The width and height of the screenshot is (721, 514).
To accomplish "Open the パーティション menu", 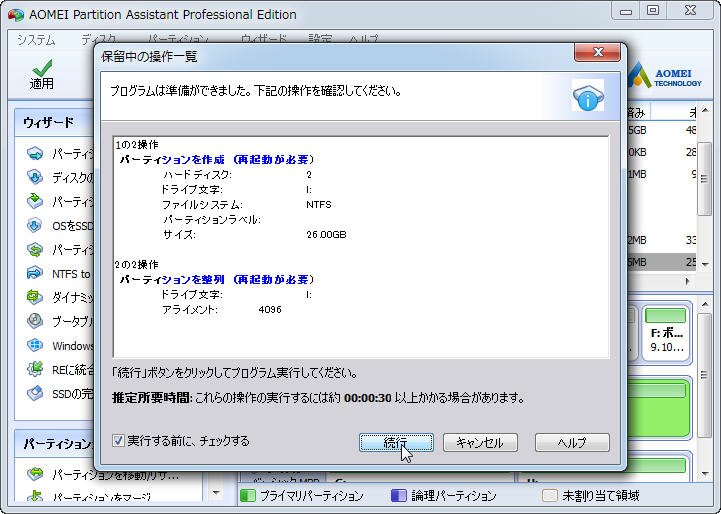I will [x=178, y=40].
